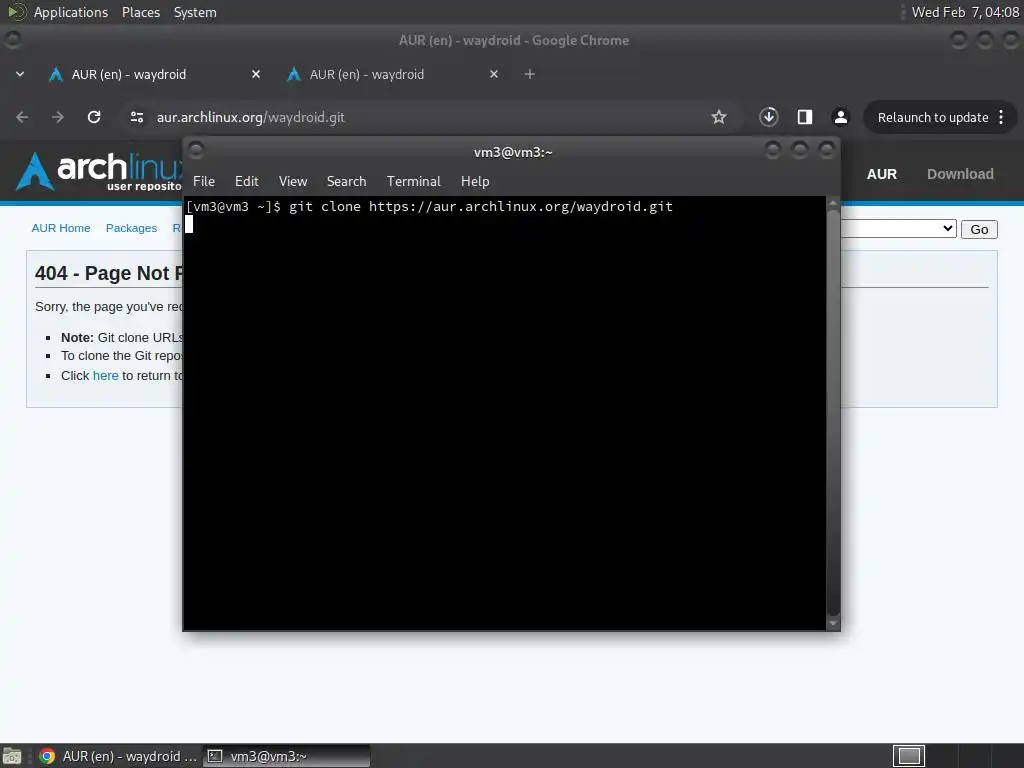Click the clock showing Wed Feb 7, 04:08
1024x768 pixels.
pos(965,12)
